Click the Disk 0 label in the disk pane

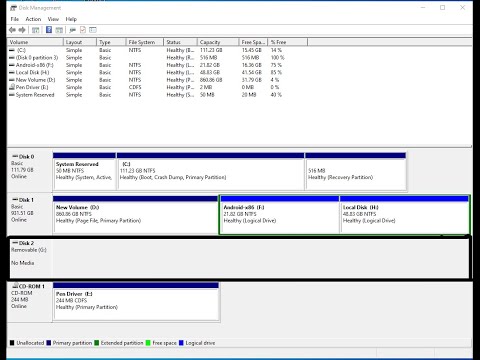(x=26, y=157)
